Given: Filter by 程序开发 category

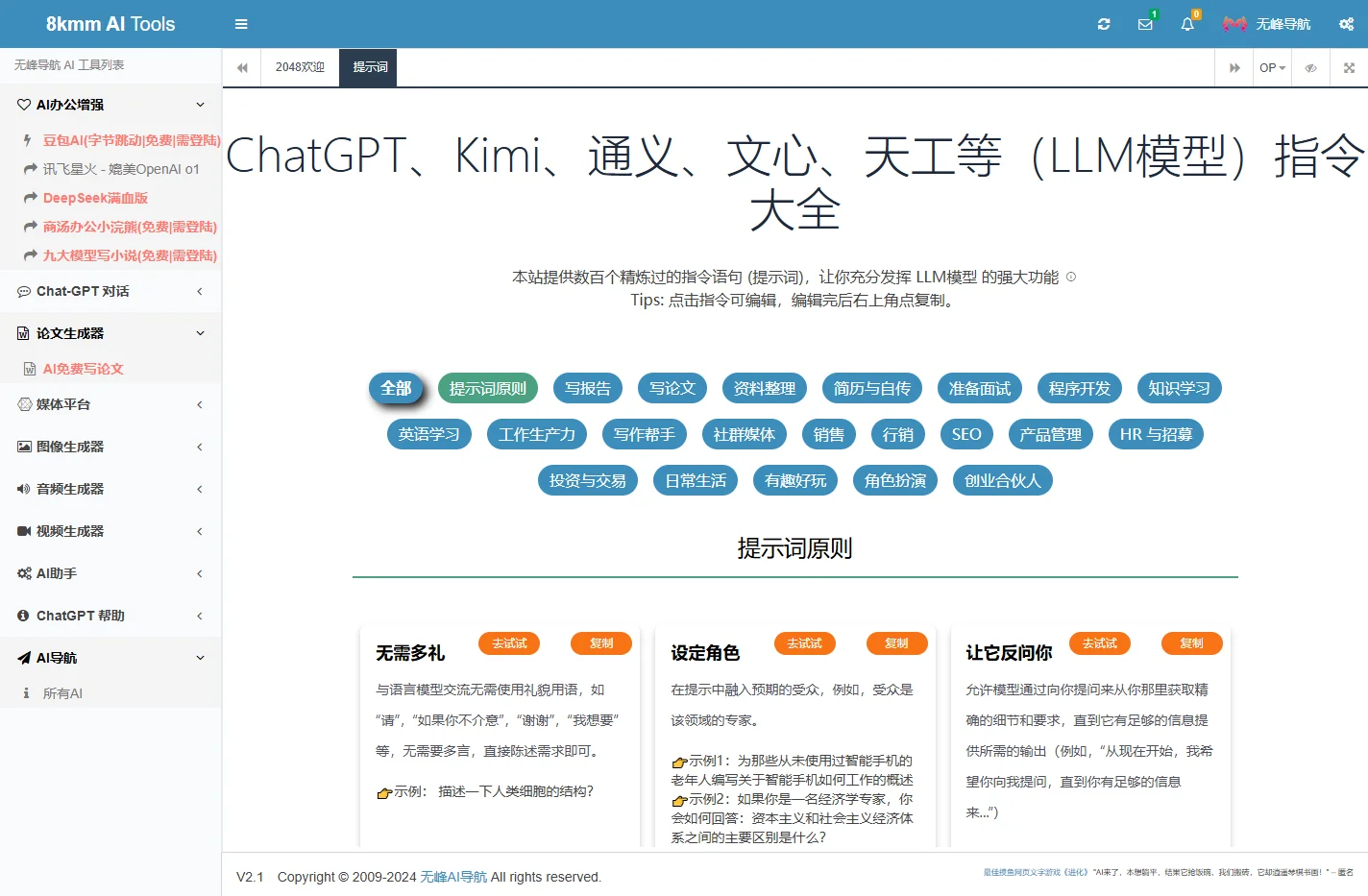Looking at the screenshot, I should tap(1080, 388).
